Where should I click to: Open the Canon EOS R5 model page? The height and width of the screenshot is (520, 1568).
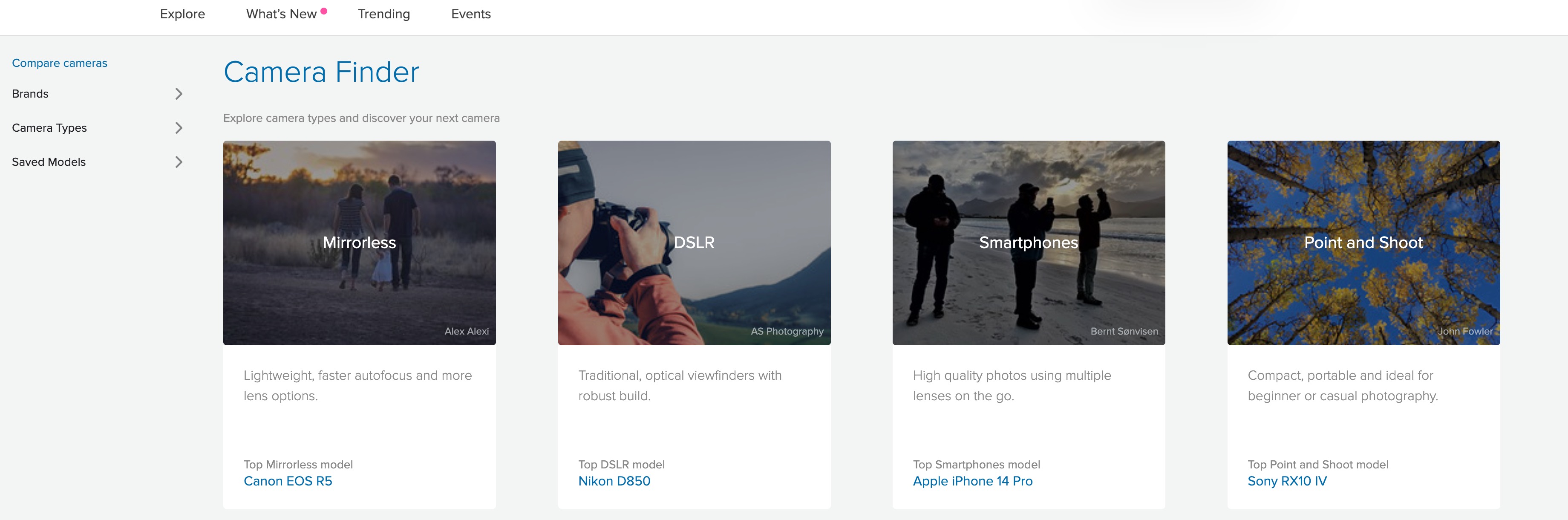click(288, 480)
